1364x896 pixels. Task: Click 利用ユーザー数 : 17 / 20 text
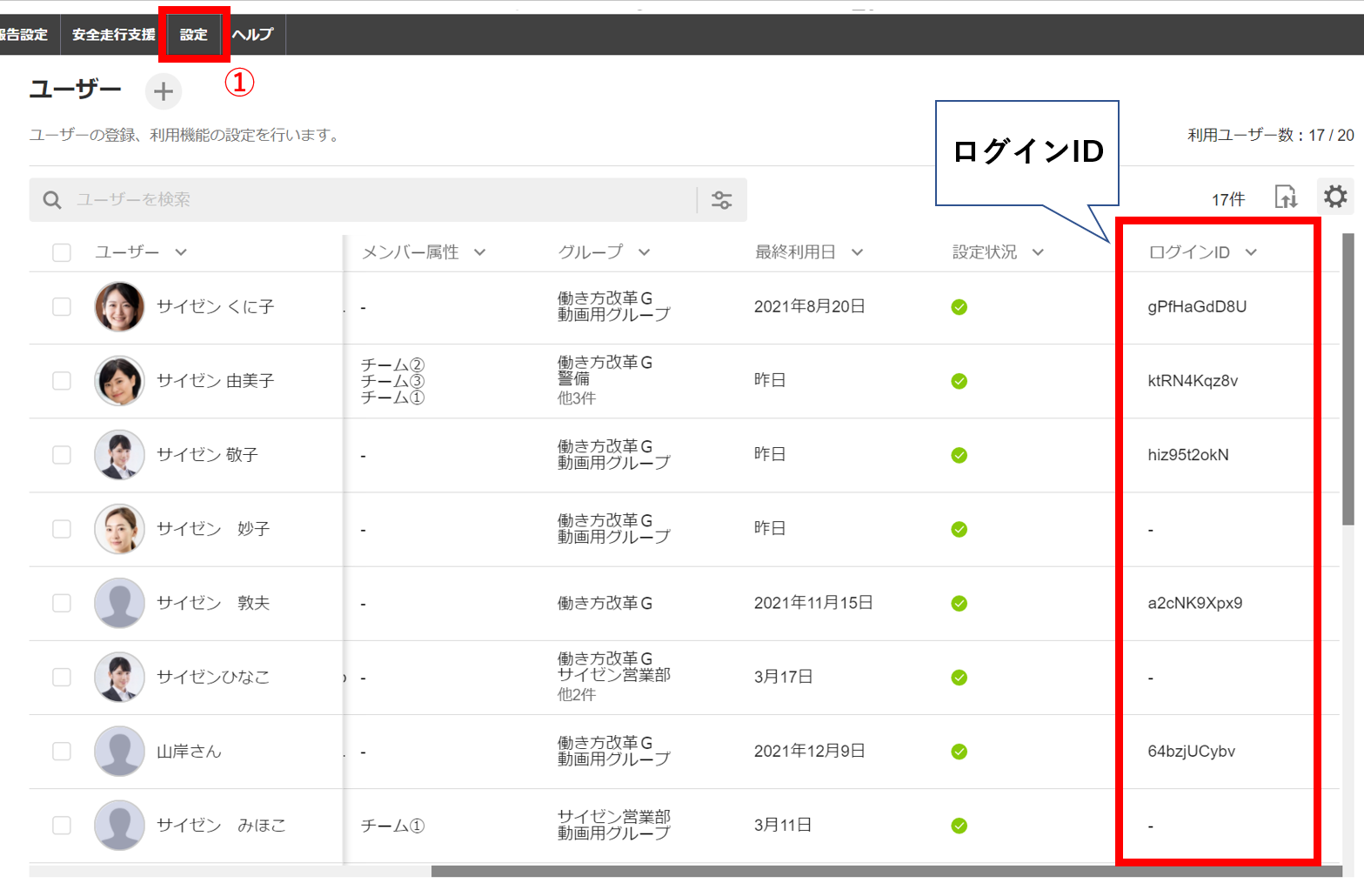tap(1271, 136)
